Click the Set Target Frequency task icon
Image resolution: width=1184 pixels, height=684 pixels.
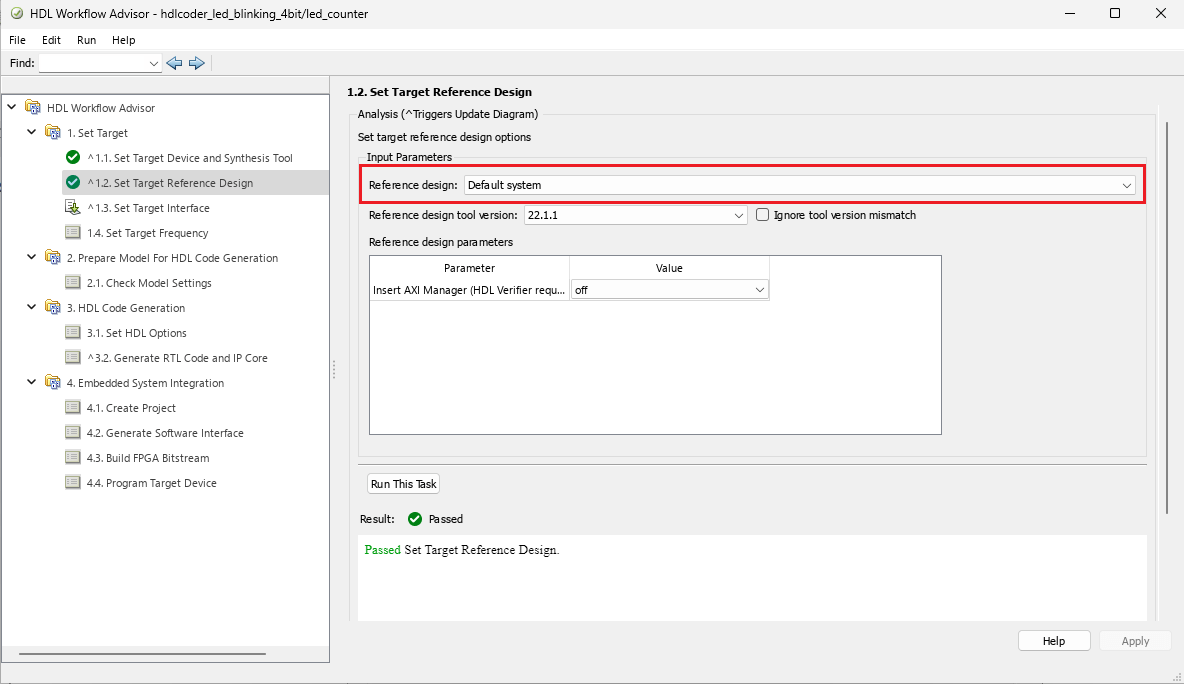tap(73, 233)
